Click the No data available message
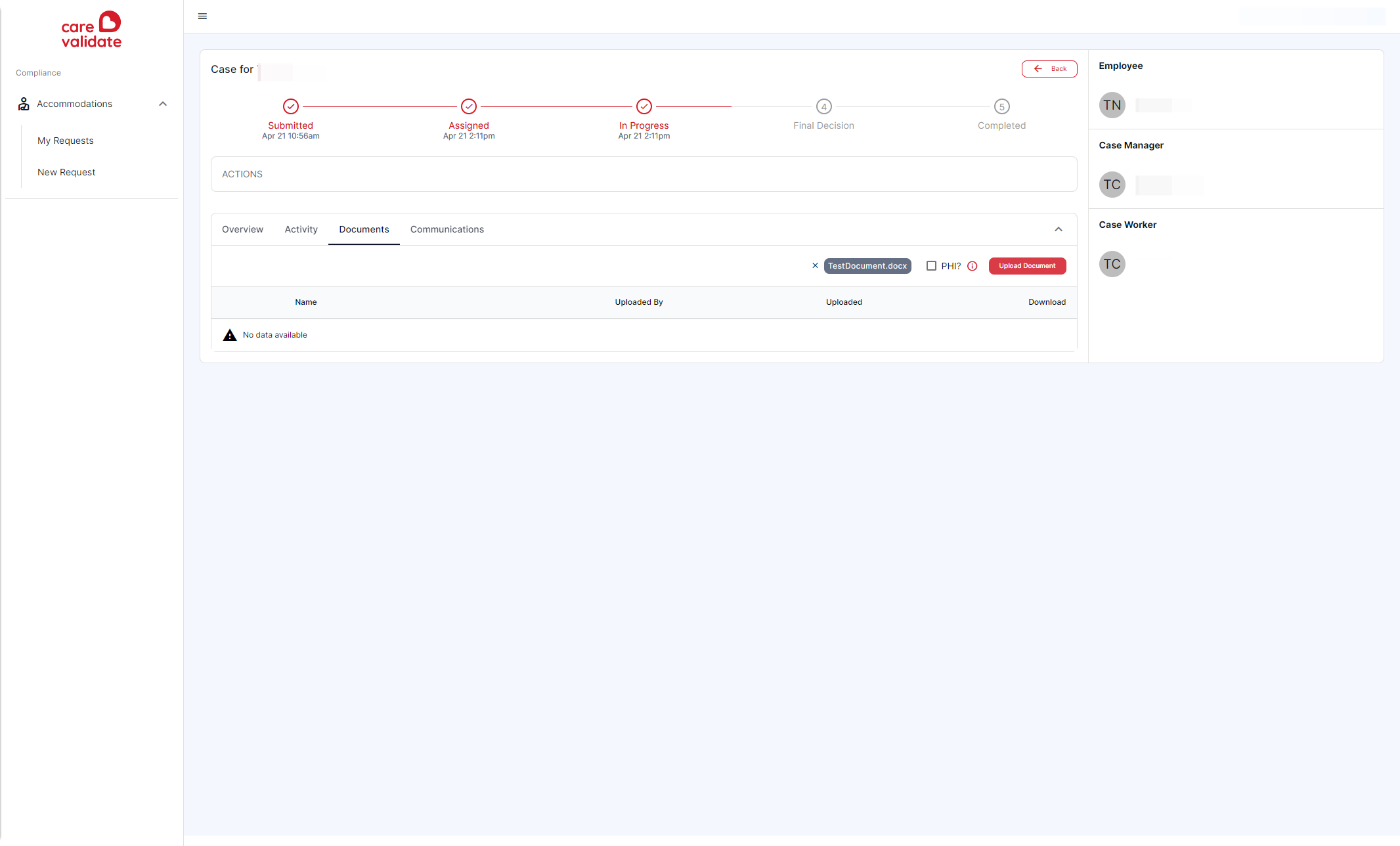 [x=275, y=335]
